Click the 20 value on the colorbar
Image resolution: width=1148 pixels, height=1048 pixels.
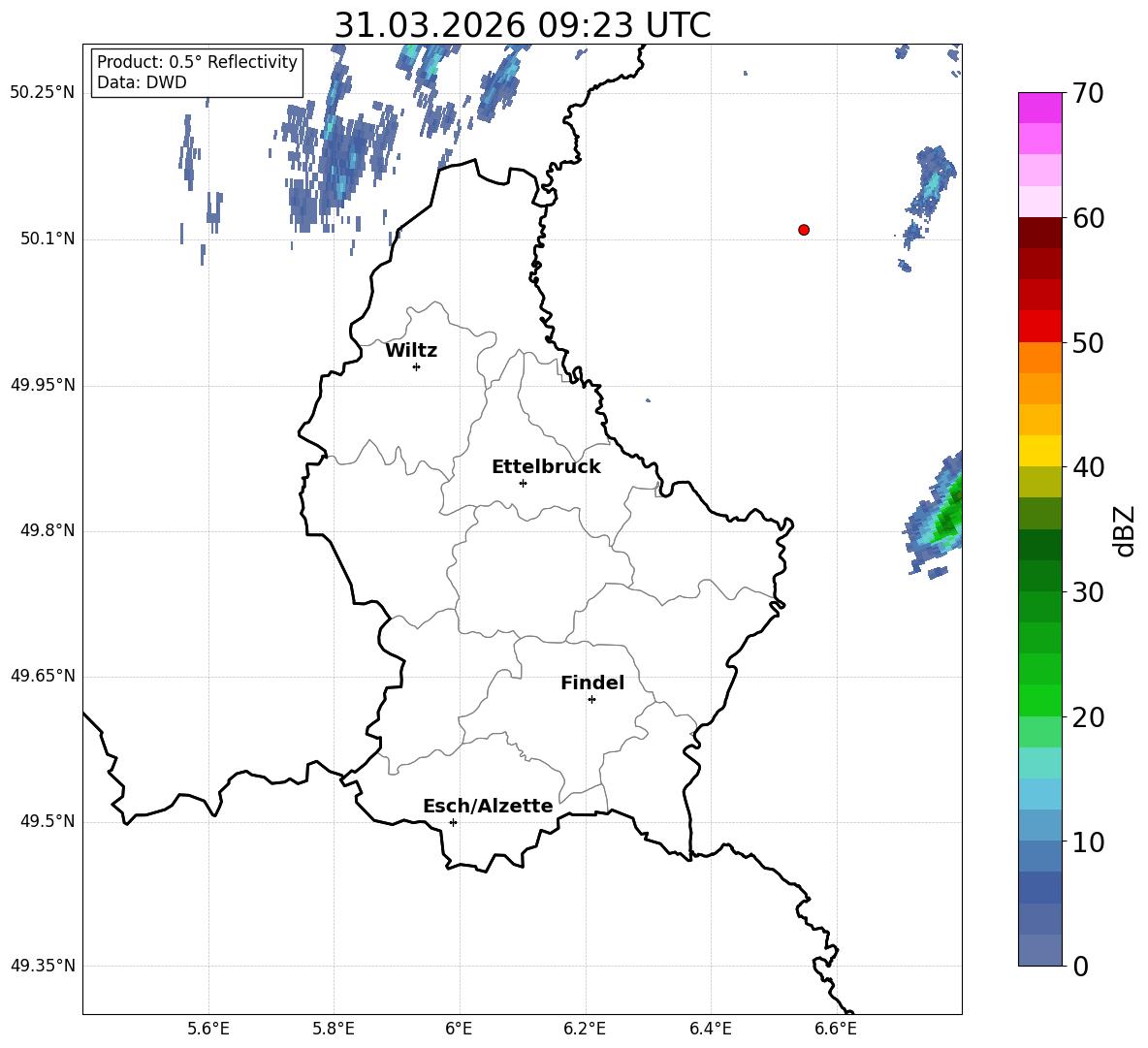(1088, 717)
